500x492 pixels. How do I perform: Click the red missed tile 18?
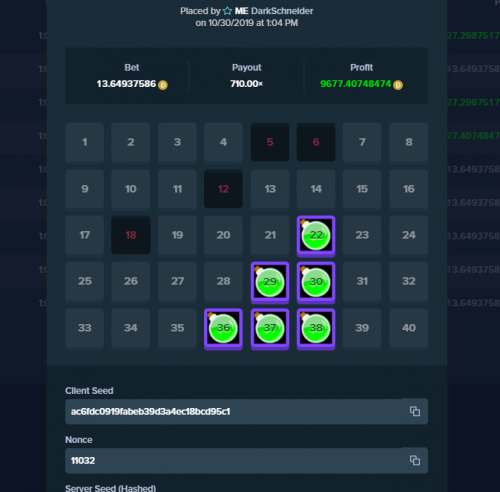point(131,235)
